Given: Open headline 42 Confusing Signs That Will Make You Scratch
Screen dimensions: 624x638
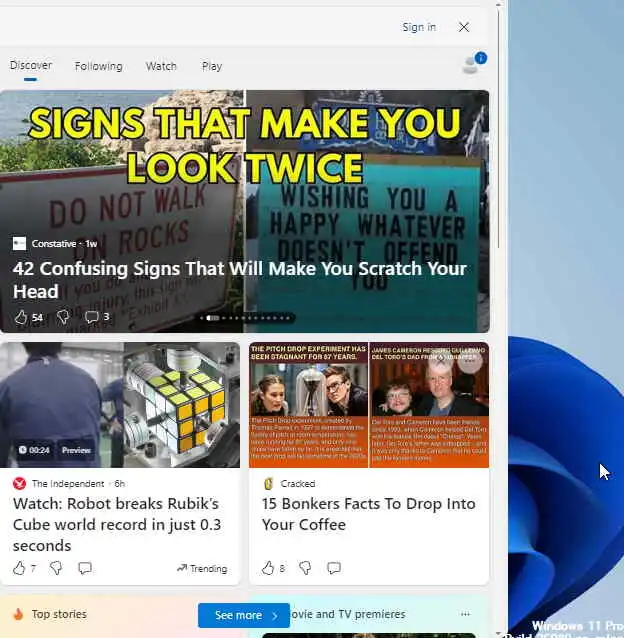Looking at the screenshot, I should [x=239, y=280].
